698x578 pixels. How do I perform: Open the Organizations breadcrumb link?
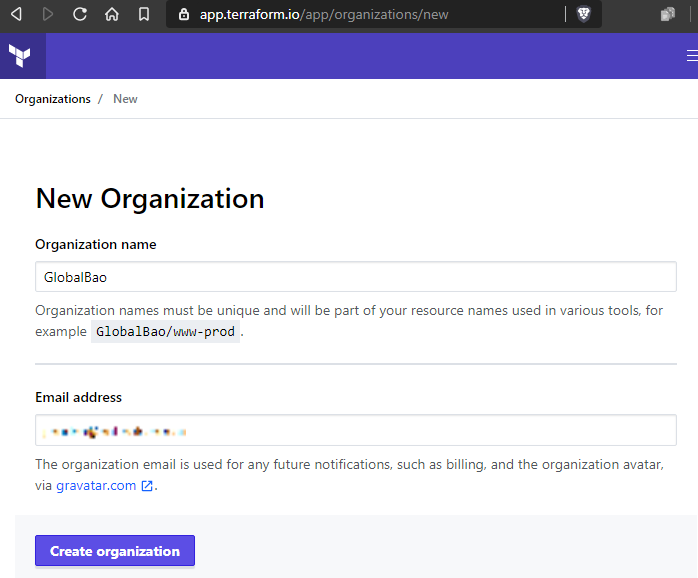[53, 99]
